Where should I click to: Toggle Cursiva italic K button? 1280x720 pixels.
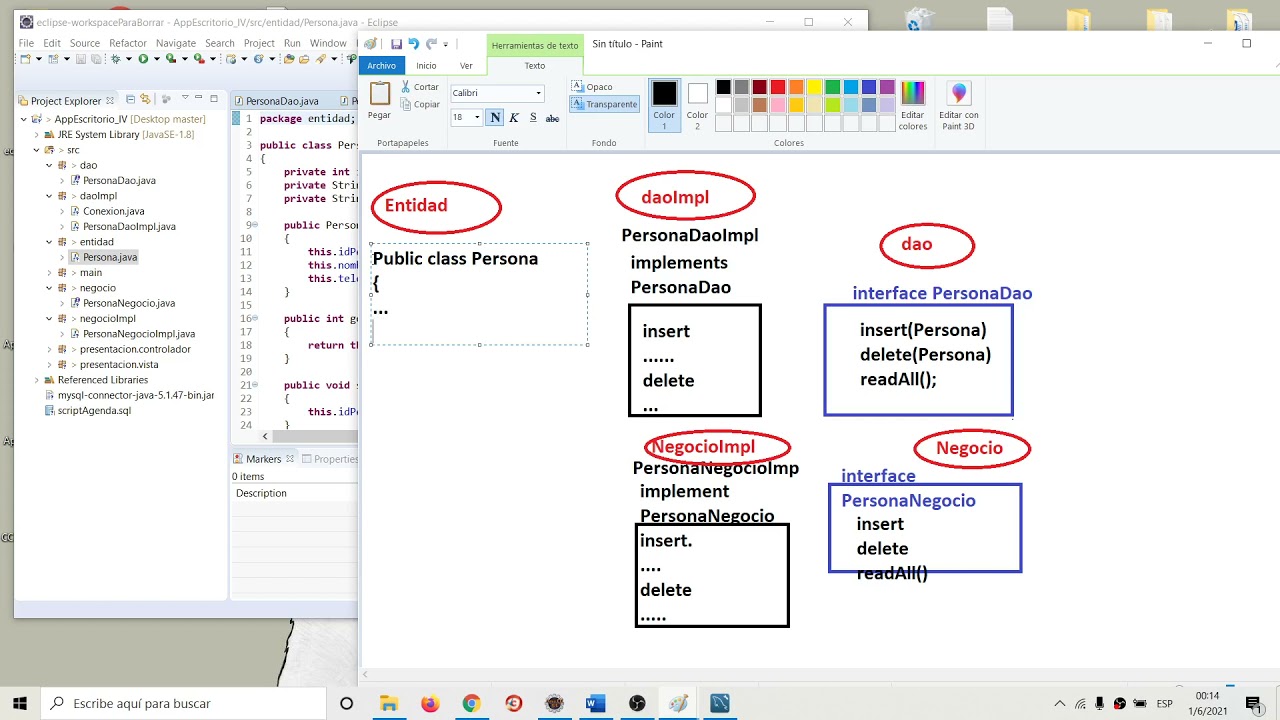pos(514,117)
